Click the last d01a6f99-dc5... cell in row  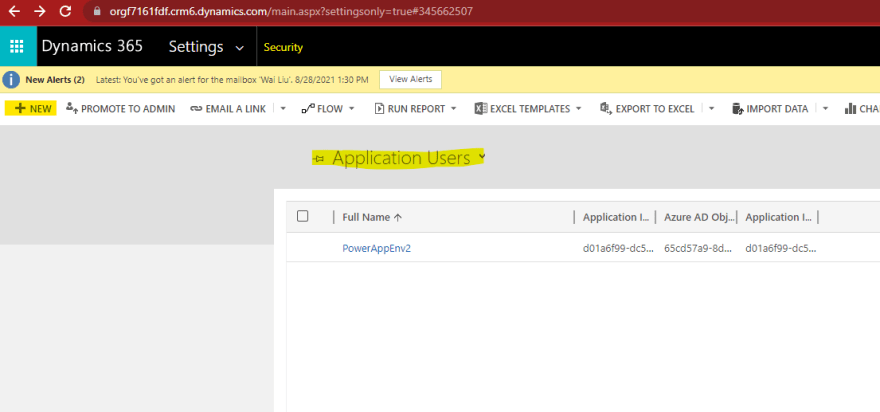(781, 248)
